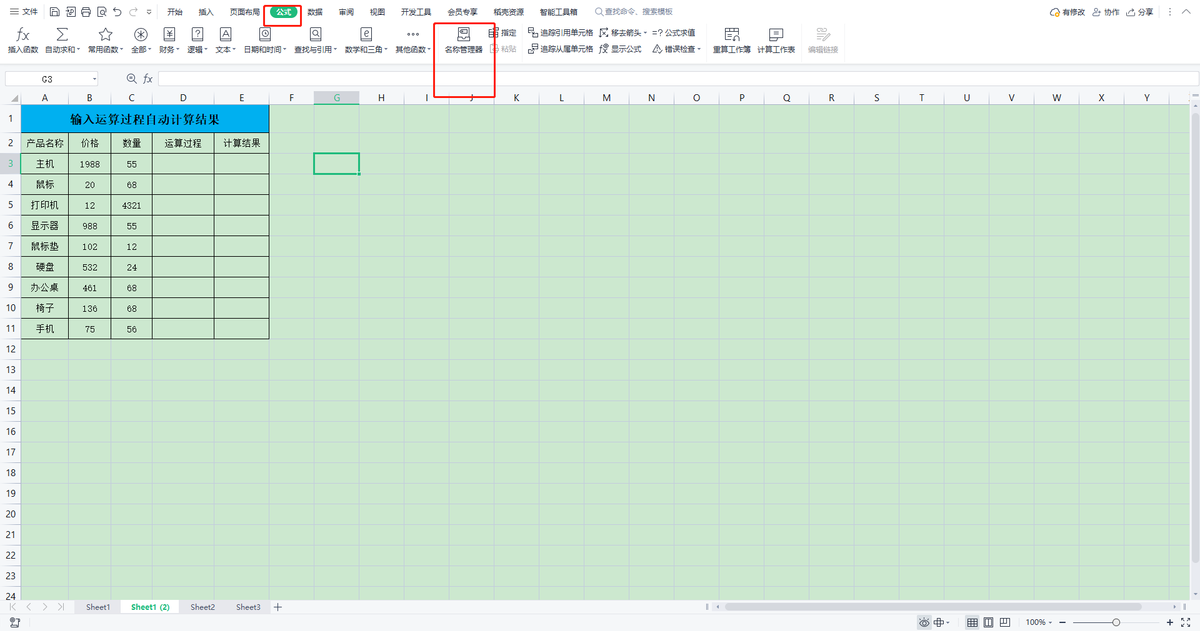
Task: Click the Print Preview icon
Action: point(102,12)
